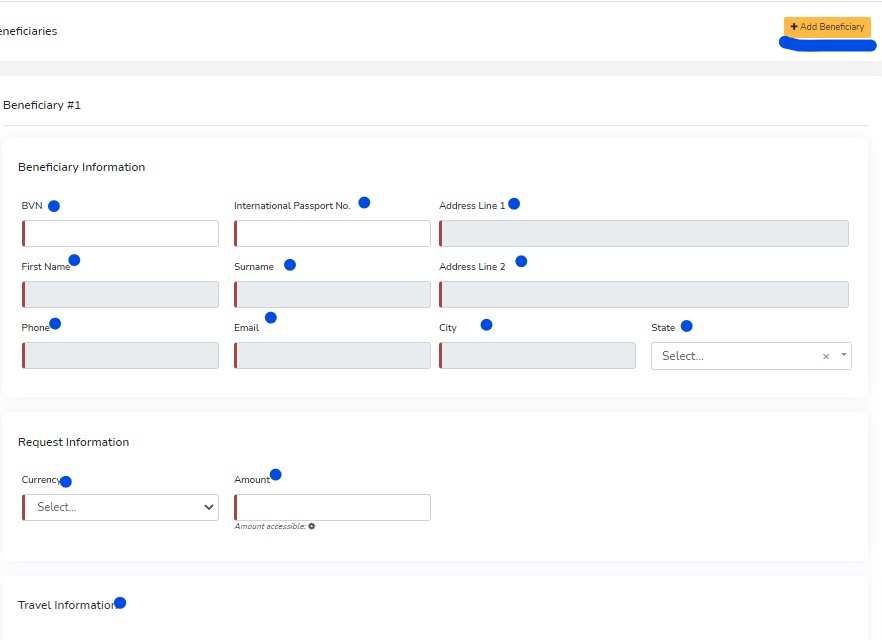
Task: Click the State dropdown caret arrow
Action: (844, 354)
